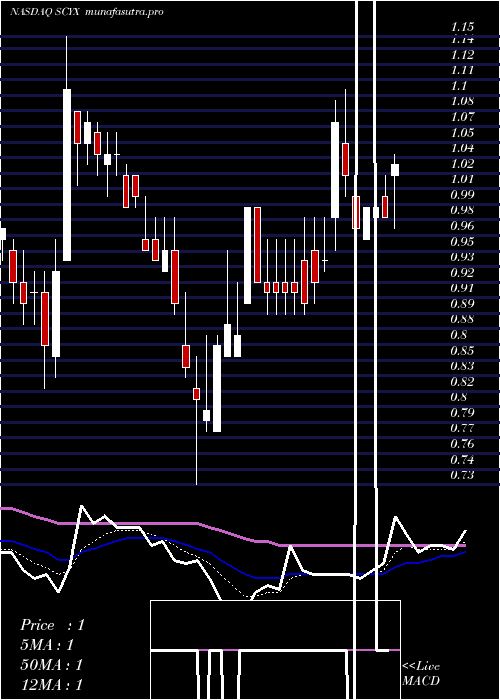
Task: Select the 0.77 price axis label
Action: click(x=462, y=428)
